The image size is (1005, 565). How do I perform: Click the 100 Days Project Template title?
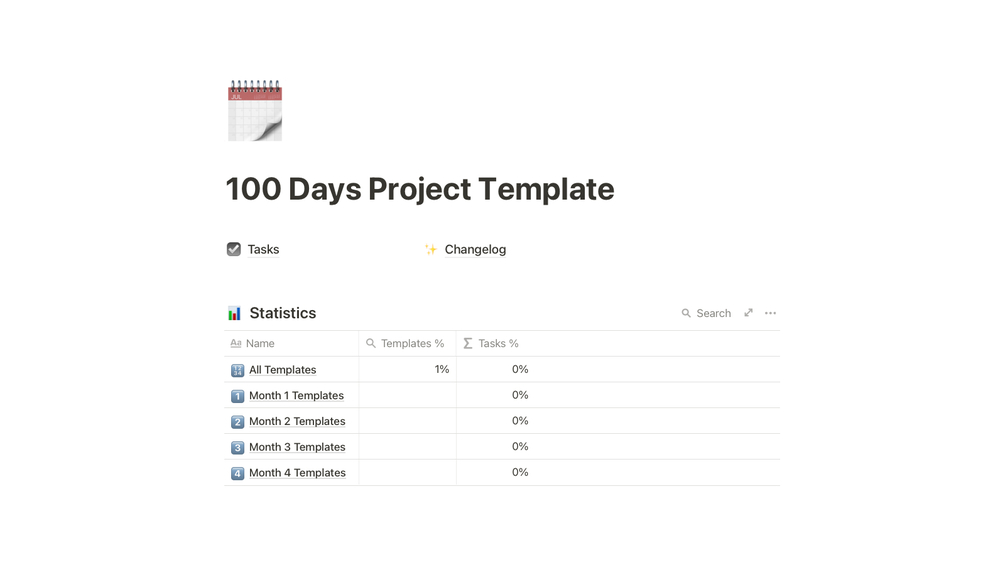click(x=420, y=189)
